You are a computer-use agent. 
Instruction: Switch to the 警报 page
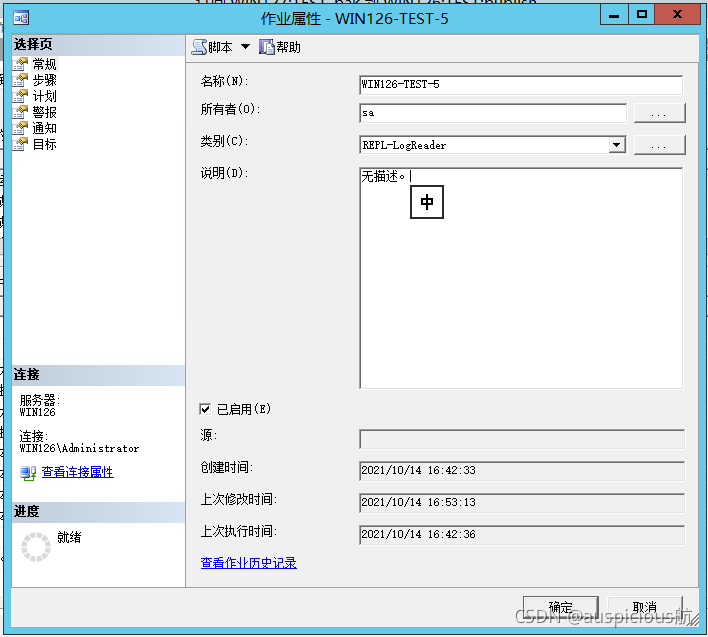44,112
